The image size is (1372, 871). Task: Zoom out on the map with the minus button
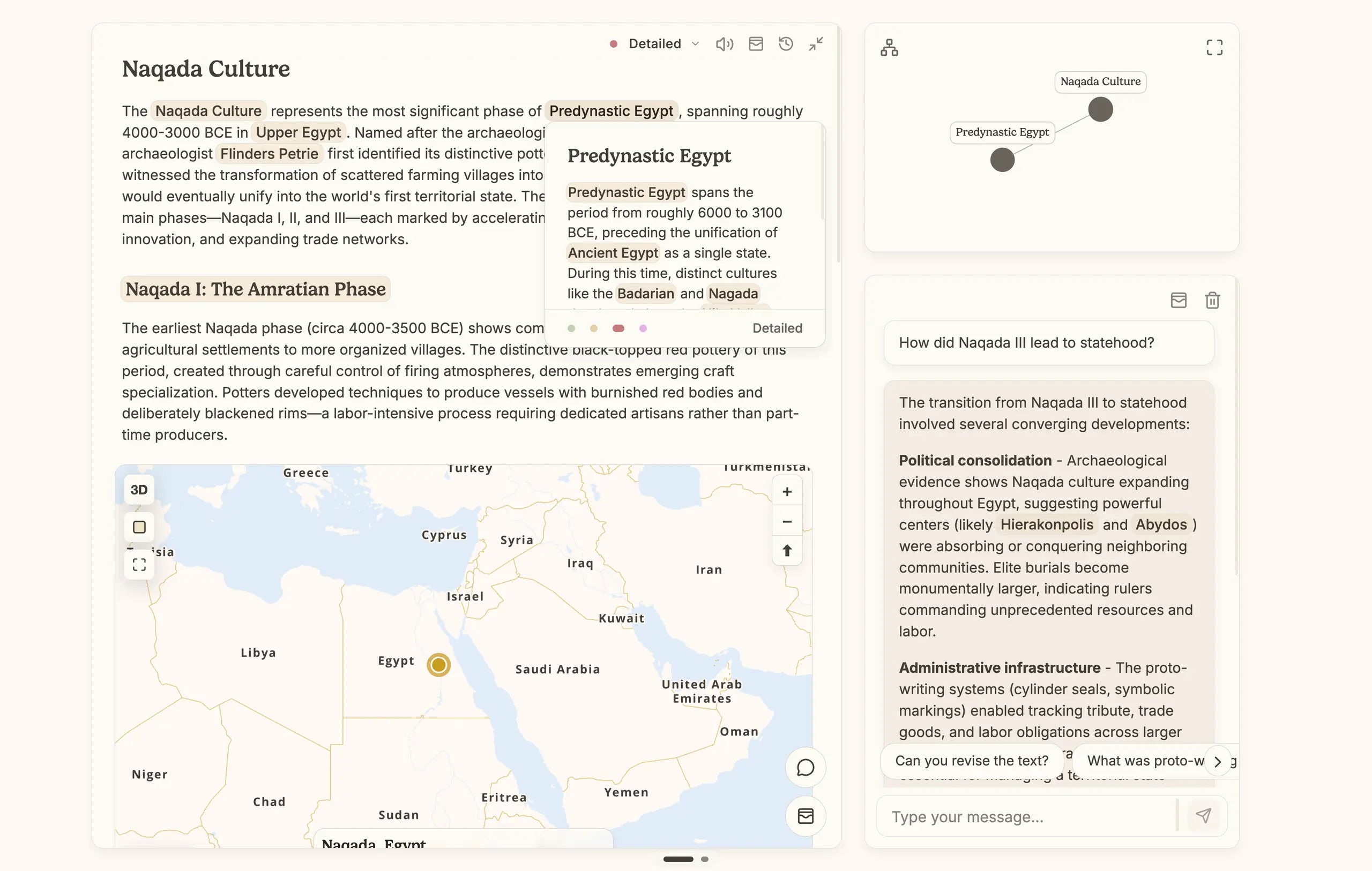pos(787,521)
